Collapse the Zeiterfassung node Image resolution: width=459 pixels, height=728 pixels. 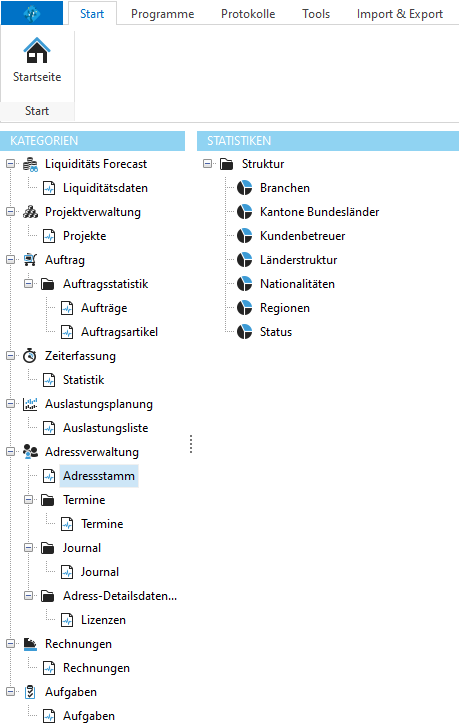(x=10, y=356)
